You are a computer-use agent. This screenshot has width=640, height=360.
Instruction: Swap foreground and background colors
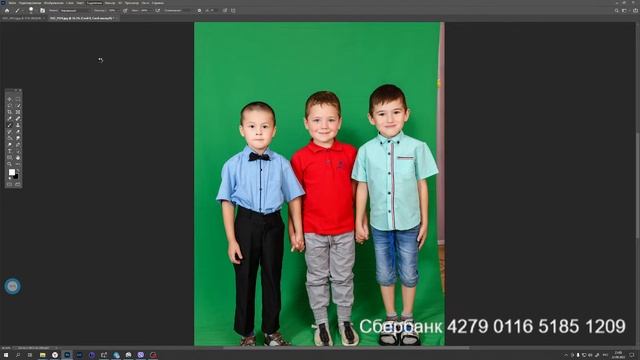18,171
